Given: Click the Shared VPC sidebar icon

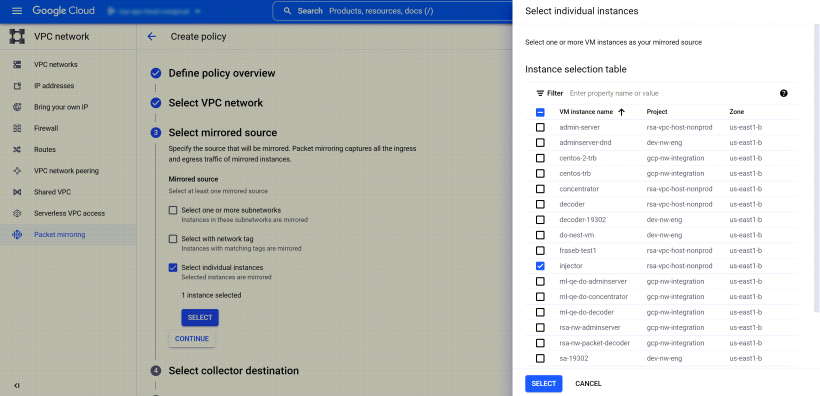Looking at the screenshot, I should 17,192.
